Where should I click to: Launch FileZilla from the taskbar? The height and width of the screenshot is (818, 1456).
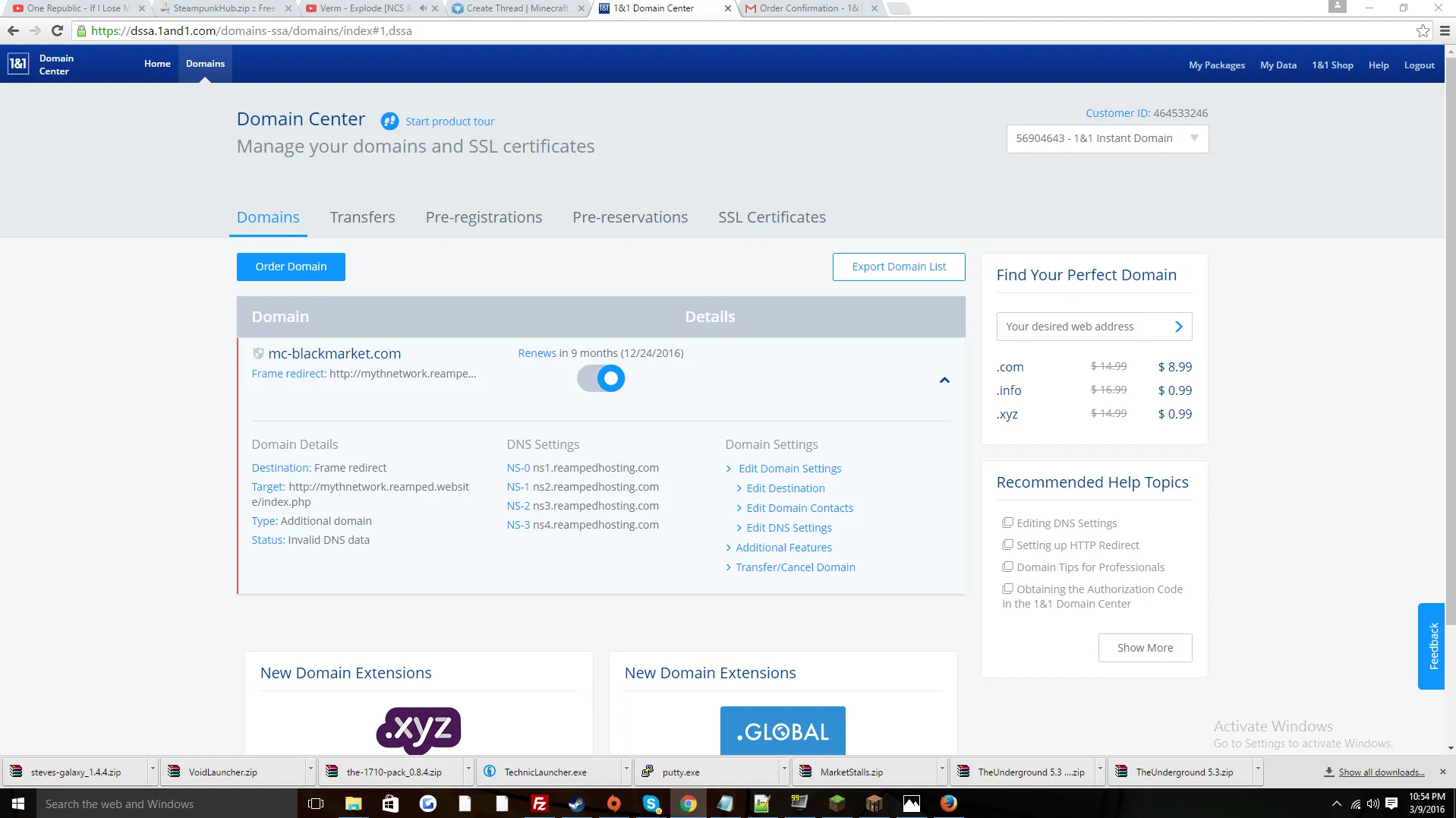539,804
